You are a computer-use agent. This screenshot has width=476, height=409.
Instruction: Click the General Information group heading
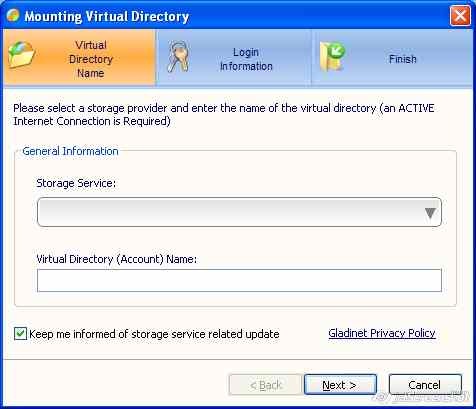pyautogui.click(x=70, y=151)
